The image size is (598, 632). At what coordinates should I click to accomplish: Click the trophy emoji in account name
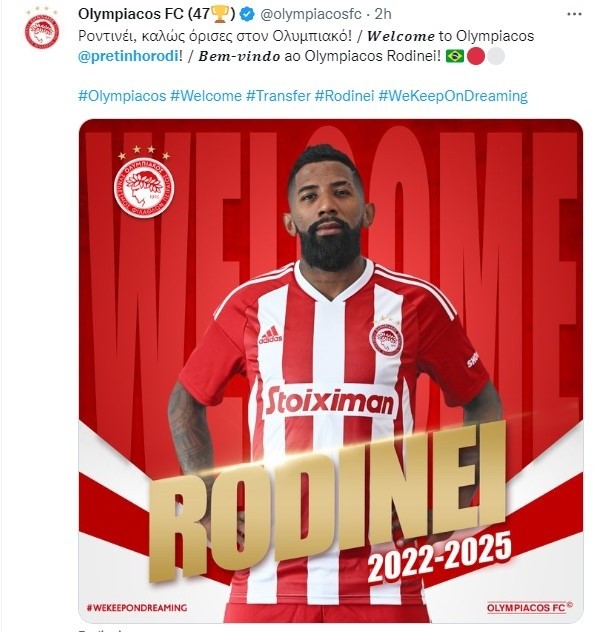point(220,14)
